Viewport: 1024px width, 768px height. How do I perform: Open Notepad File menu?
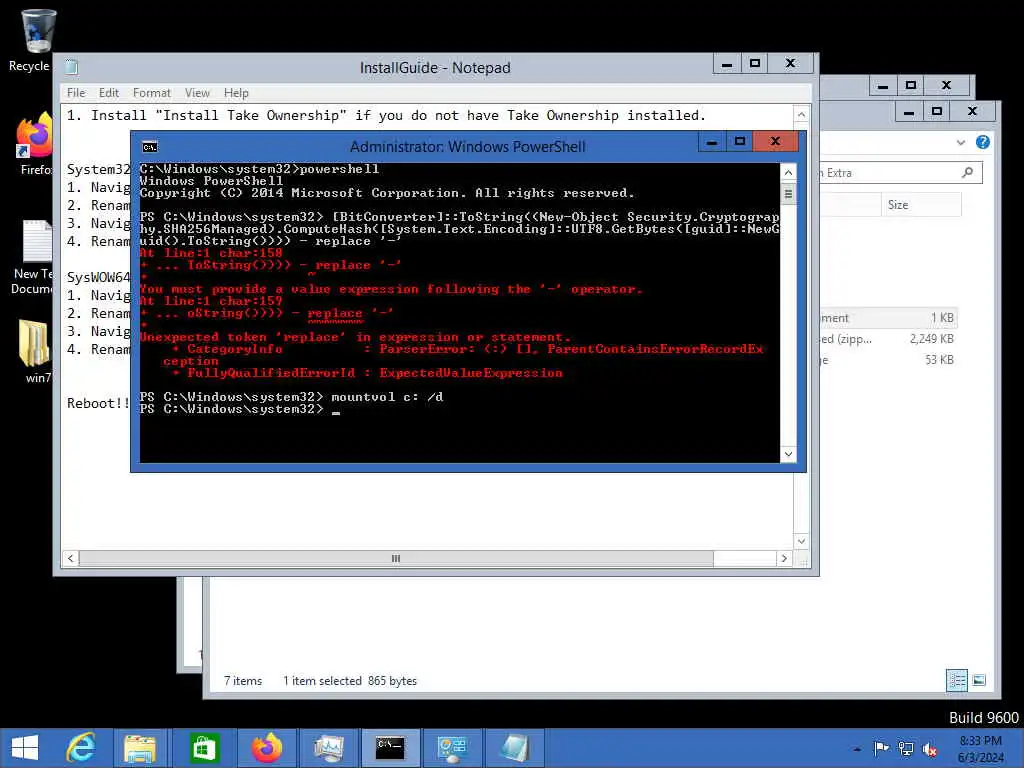pyautogui.click(x=76, y=93)
